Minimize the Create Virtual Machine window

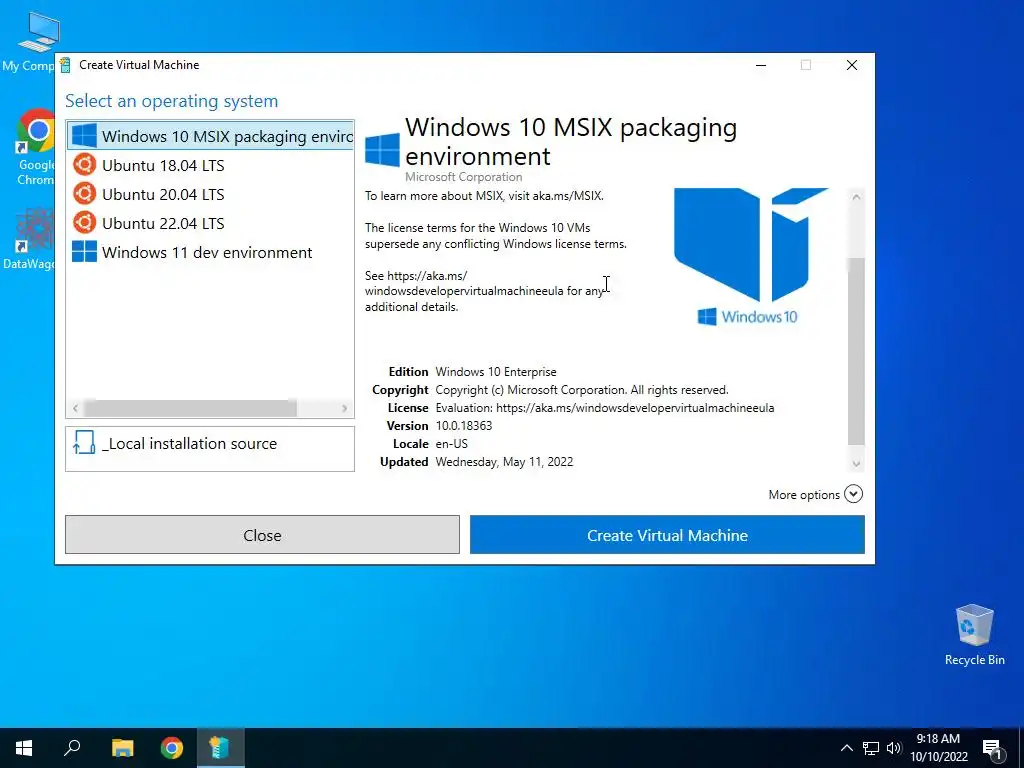(x=761, y=65)
